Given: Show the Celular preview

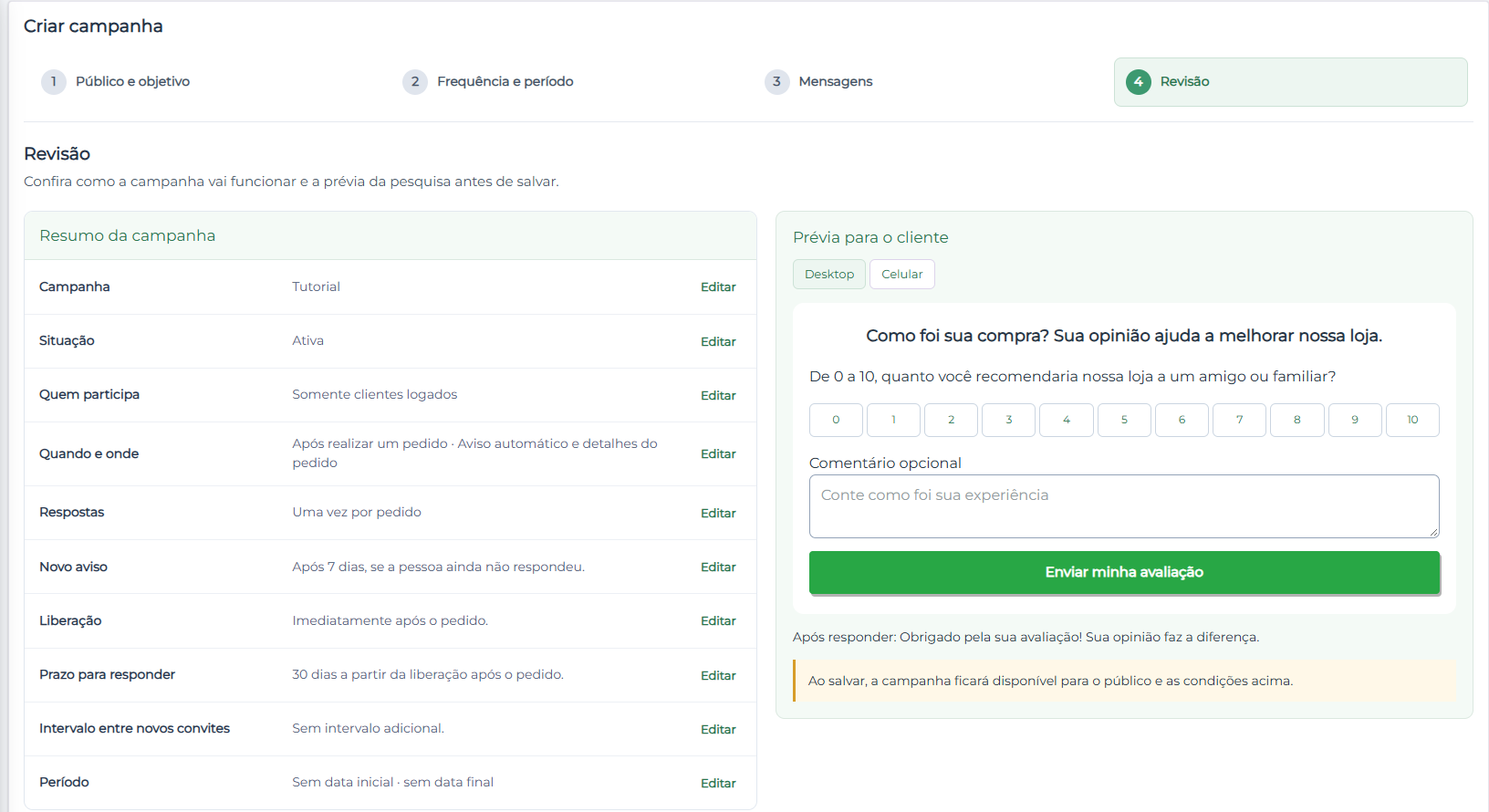Looking at the screenshot, I should pyautogui.click(x=902, y=274).
